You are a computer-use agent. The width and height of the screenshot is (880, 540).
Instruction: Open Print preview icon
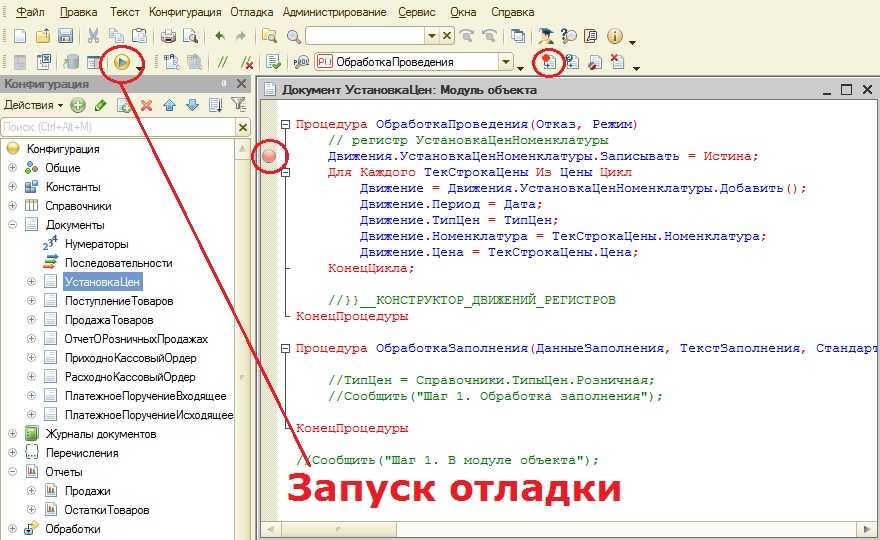pos(190,36)
